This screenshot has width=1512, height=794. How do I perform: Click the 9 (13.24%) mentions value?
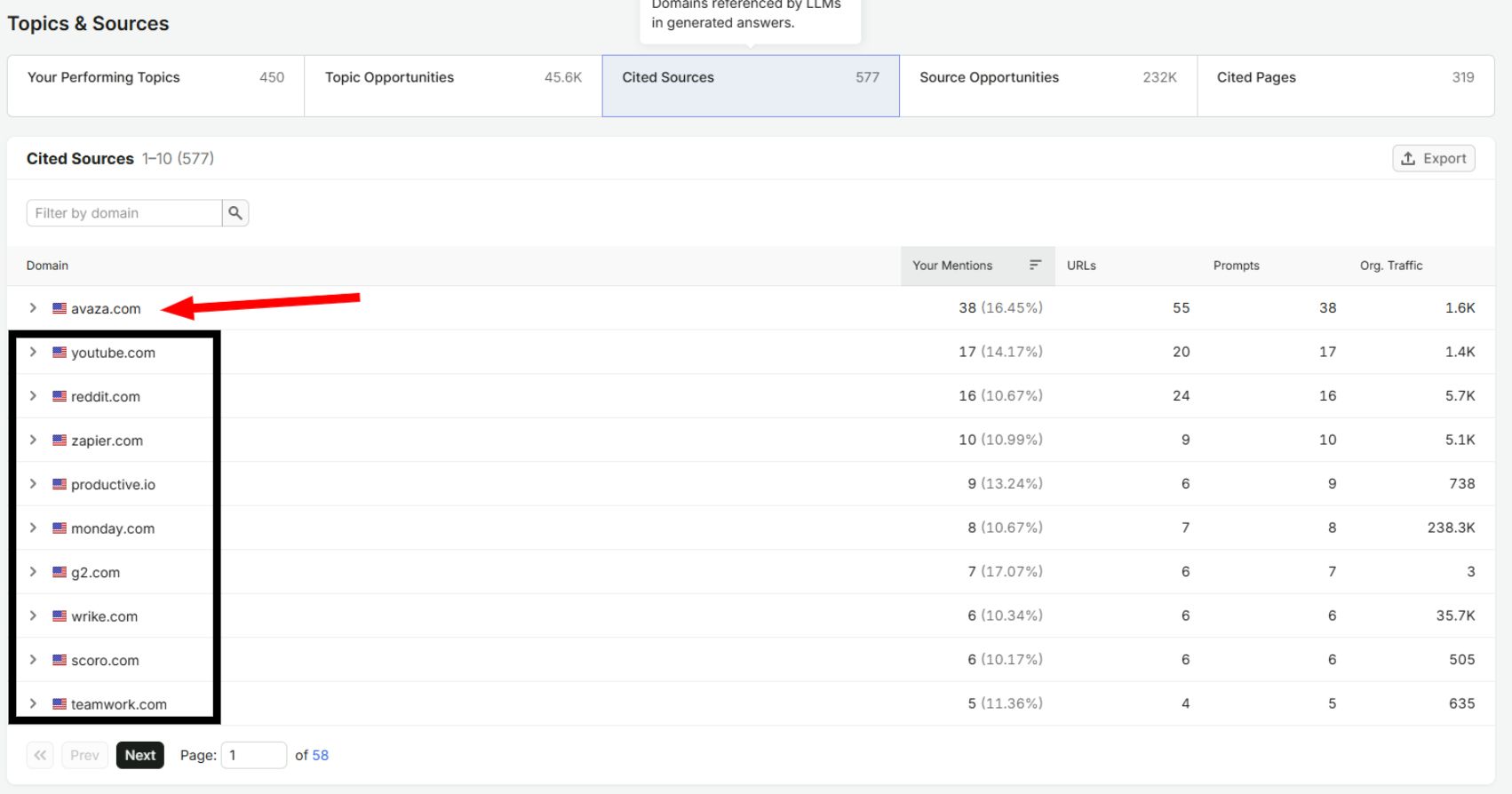pos(1005,484)
